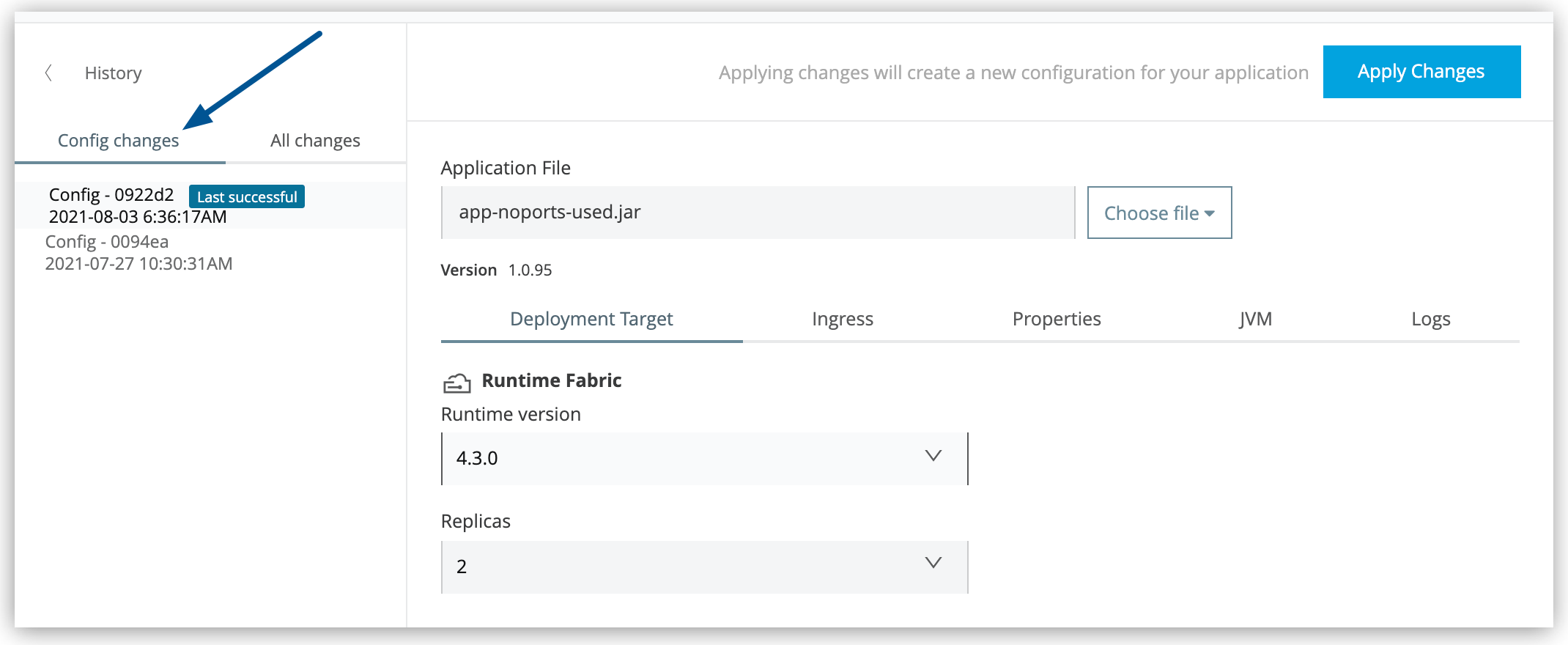Click the Runtime version chevron arrow
Image resolution: width=1568 pixels, height=645 pixels.
coord(933,456)
